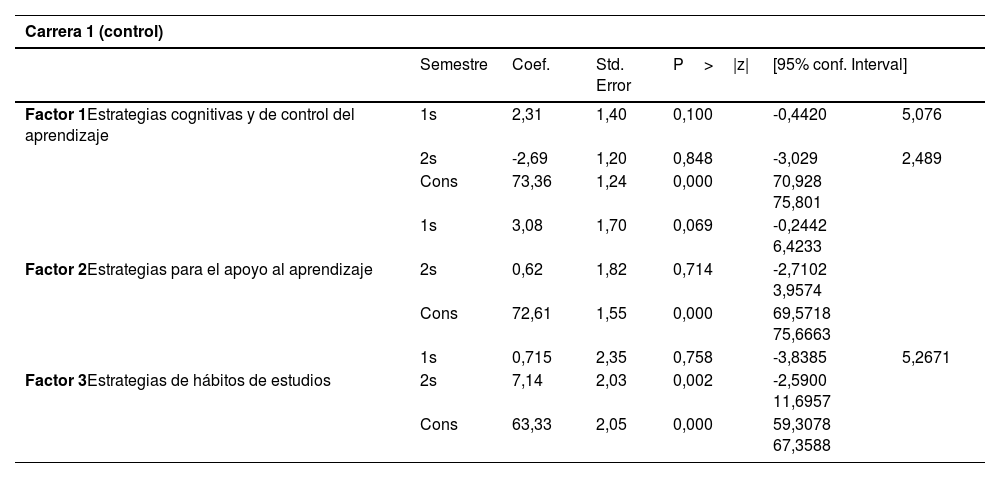Select the standard error value 1,82
This screenshot has width=1000, height=478.
(x=611, y=269)
